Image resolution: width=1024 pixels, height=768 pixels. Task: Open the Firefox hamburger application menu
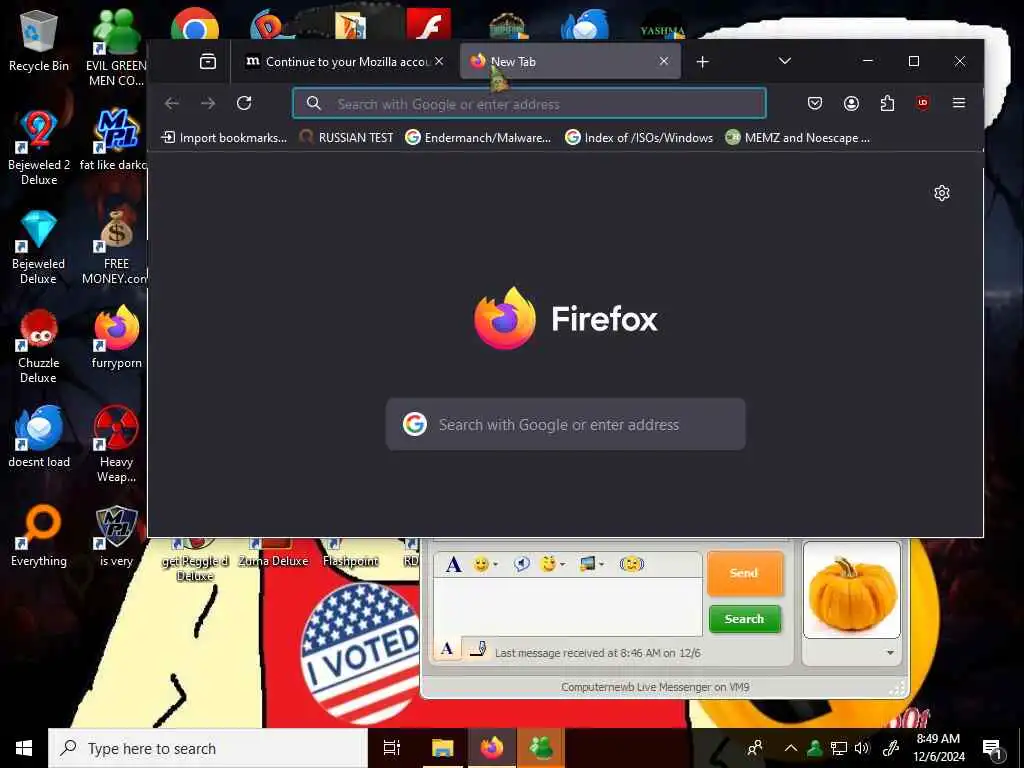[x=959, y=103]
